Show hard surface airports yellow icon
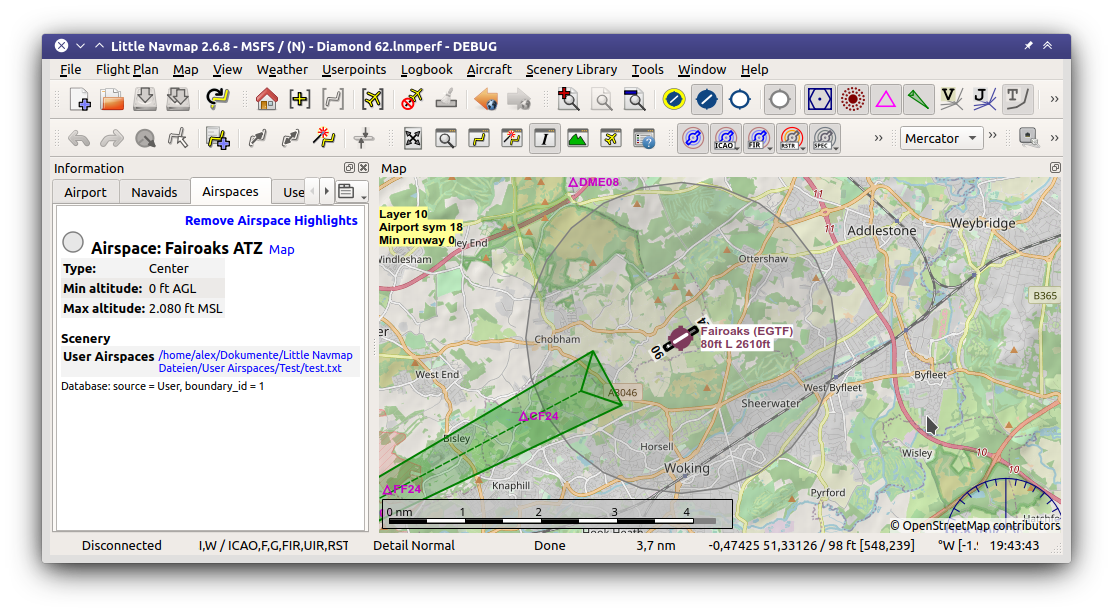The width and height of the screenshot is (1113, 613). click(674, 99)
